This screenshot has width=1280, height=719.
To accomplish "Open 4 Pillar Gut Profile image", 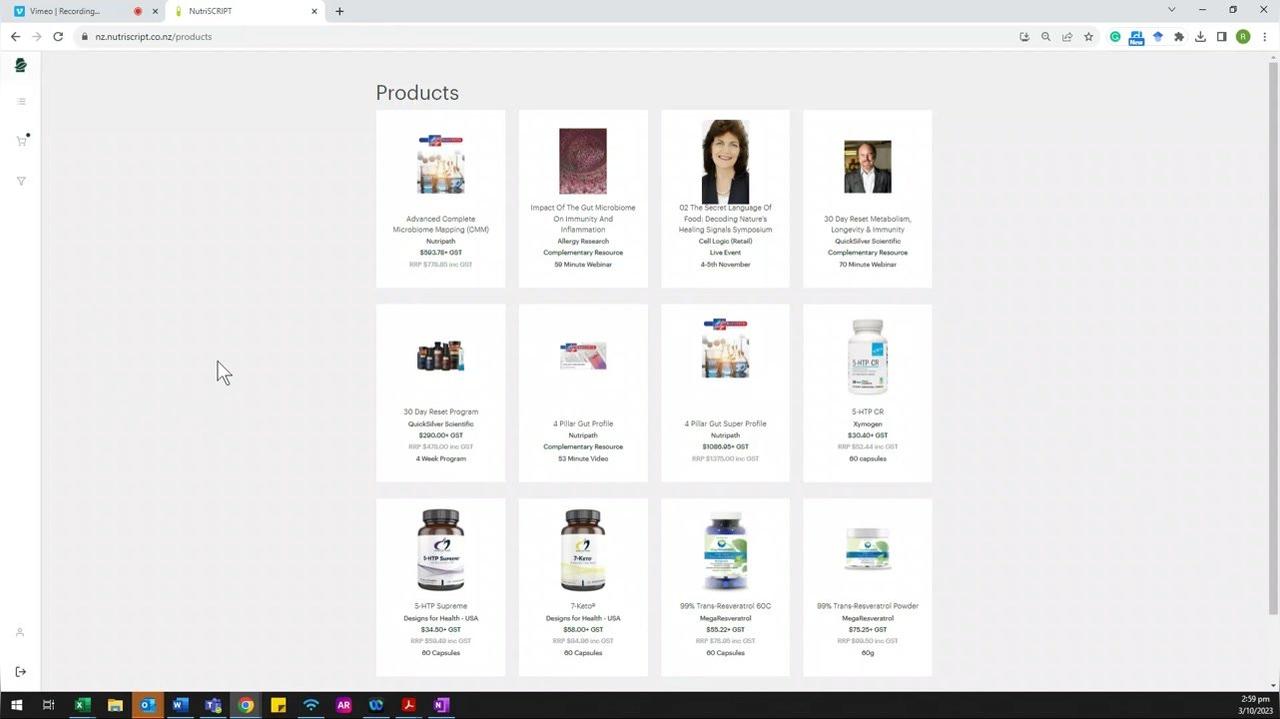I will click(583, 356).
